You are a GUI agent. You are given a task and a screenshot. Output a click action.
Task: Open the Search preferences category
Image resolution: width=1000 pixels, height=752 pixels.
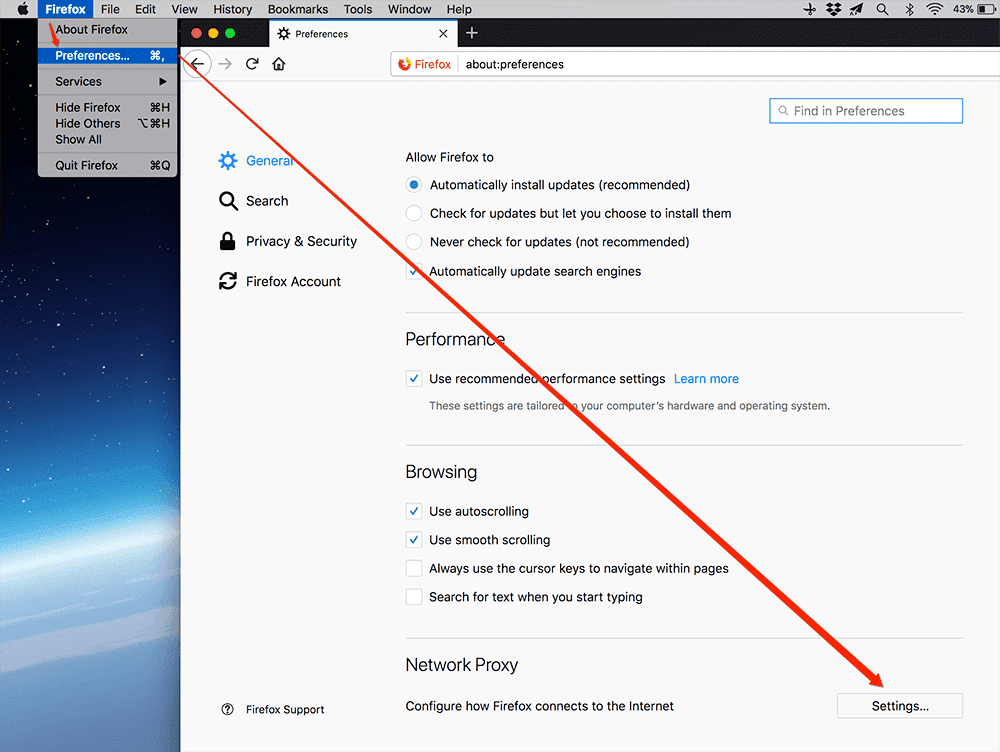(254, 201)
